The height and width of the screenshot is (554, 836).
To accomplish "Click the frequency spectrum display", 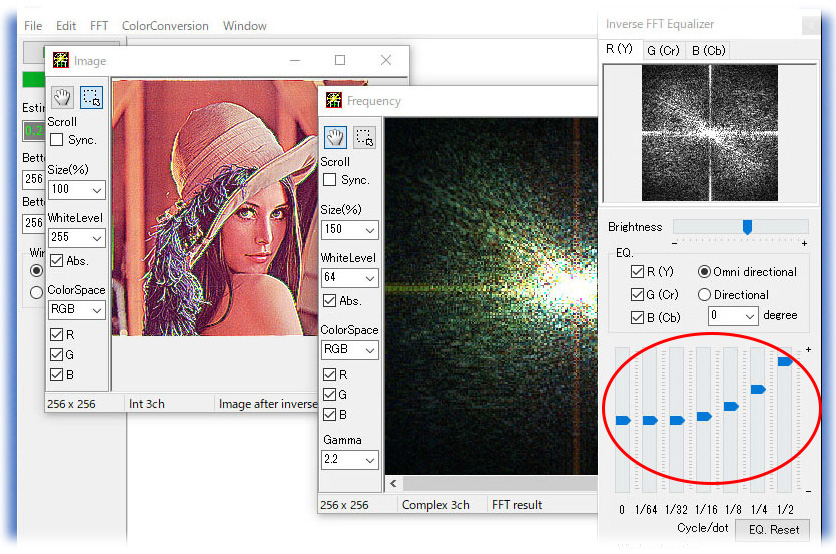I will point(491,296).
